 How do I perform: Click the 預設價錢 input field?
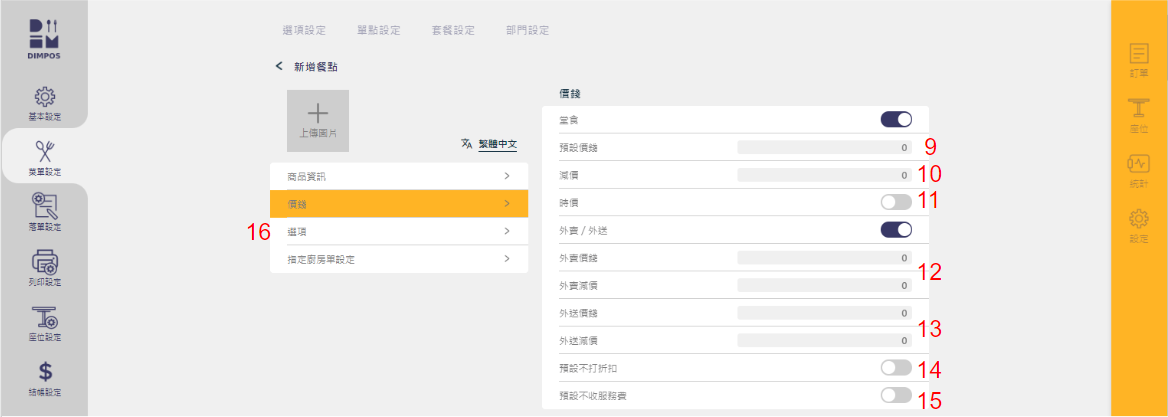pos(824,148)
